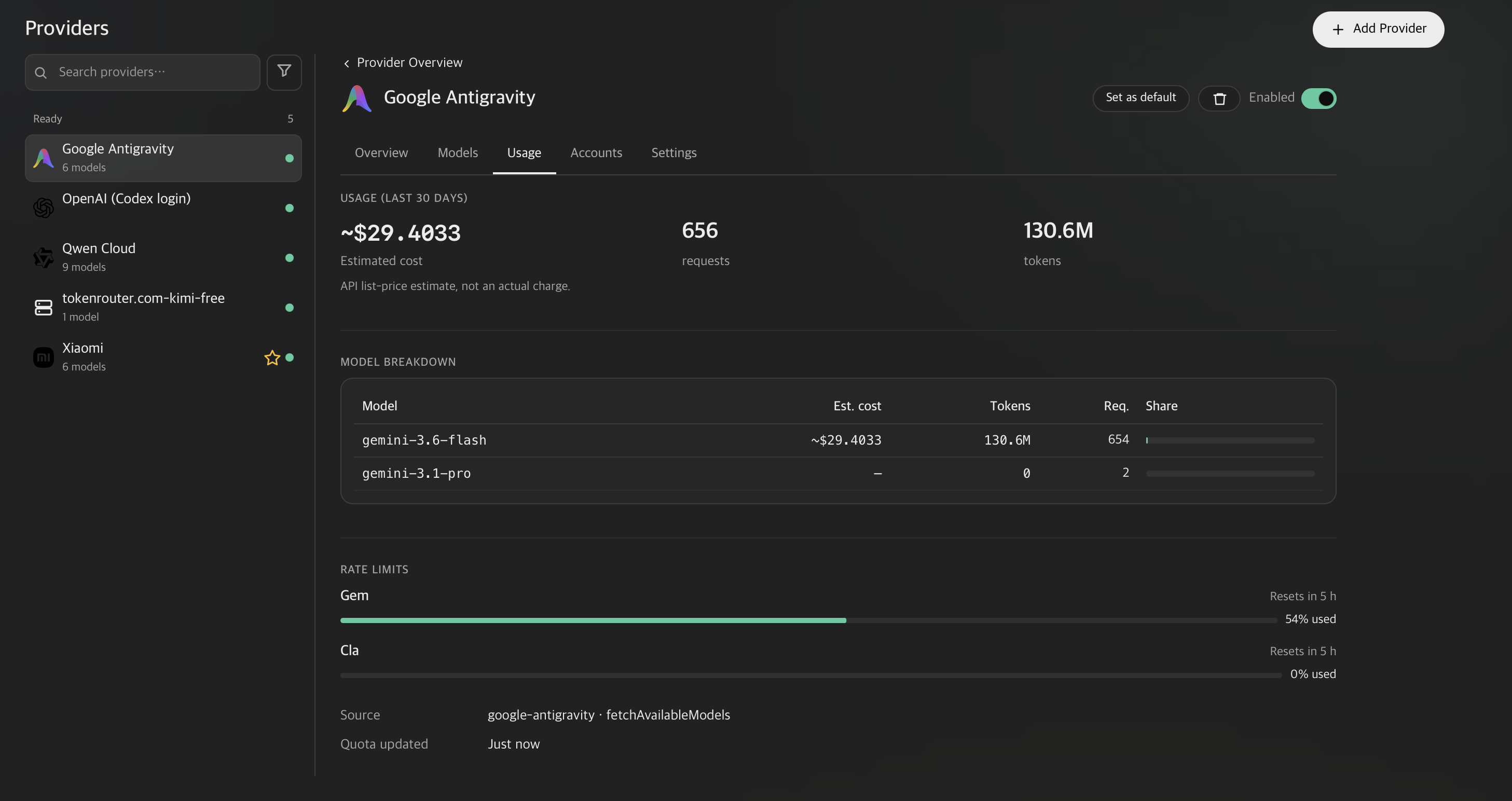Click the Cla rate limit label
The height and width of the screenshot is (801, 1512).
pos(349,650)
